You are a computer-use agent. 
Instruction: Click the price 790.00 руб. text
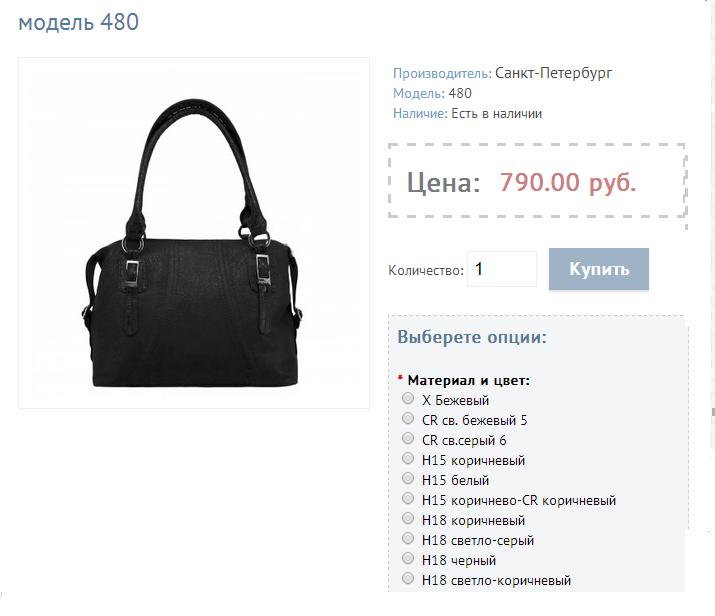[x=568, y=182]
